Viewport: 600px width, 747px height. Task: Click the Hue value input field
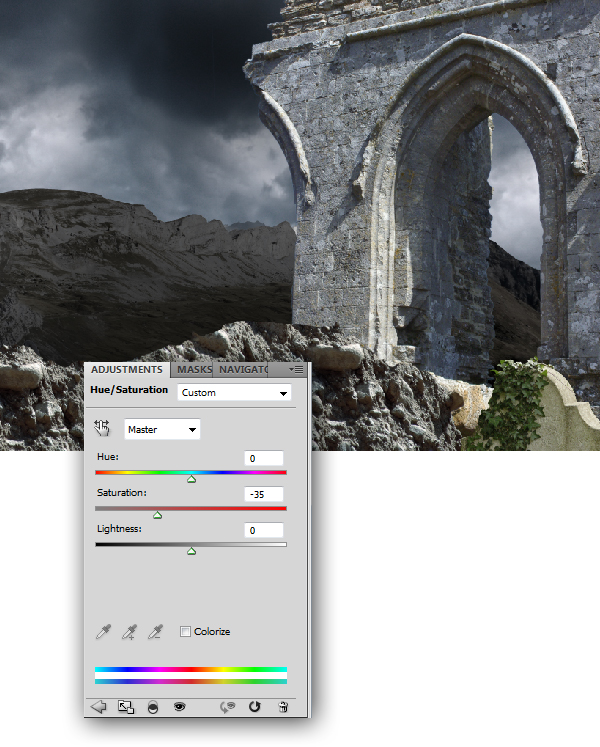pos(264,458)
